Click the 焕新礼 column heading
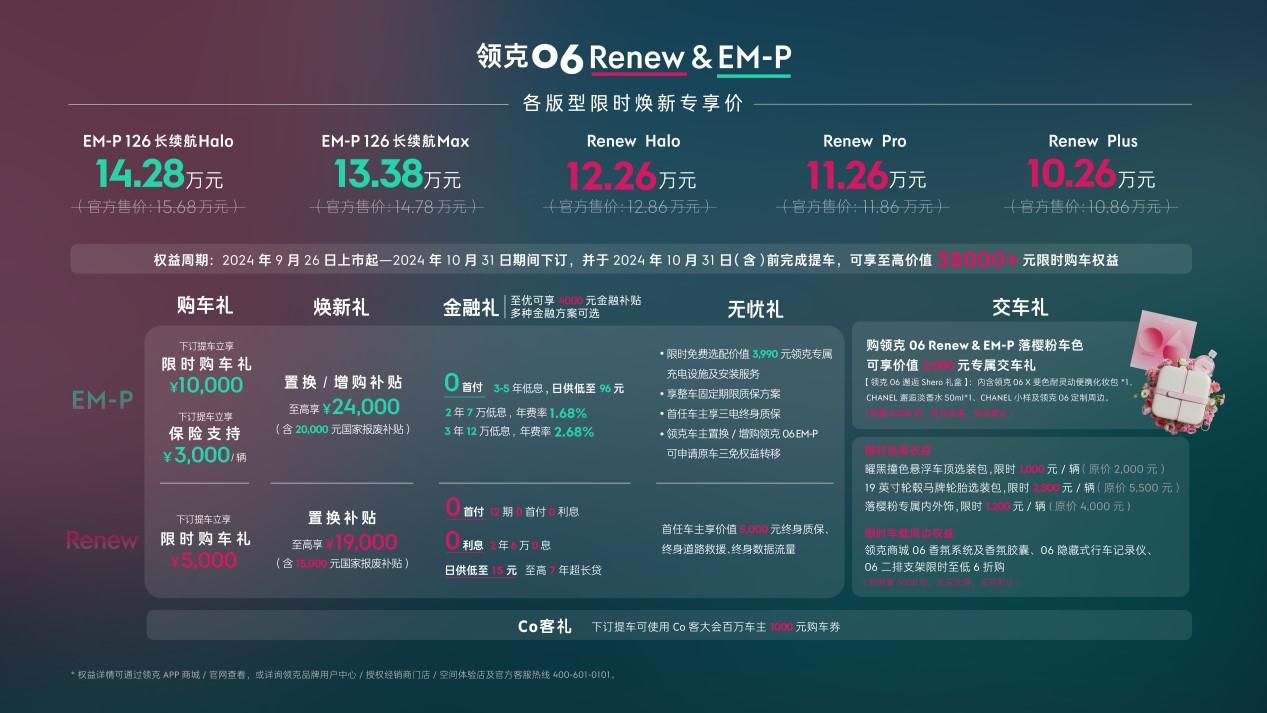The width and height of the screenshot is (1267, 713). pyautogui.click(x=342, y=307)
